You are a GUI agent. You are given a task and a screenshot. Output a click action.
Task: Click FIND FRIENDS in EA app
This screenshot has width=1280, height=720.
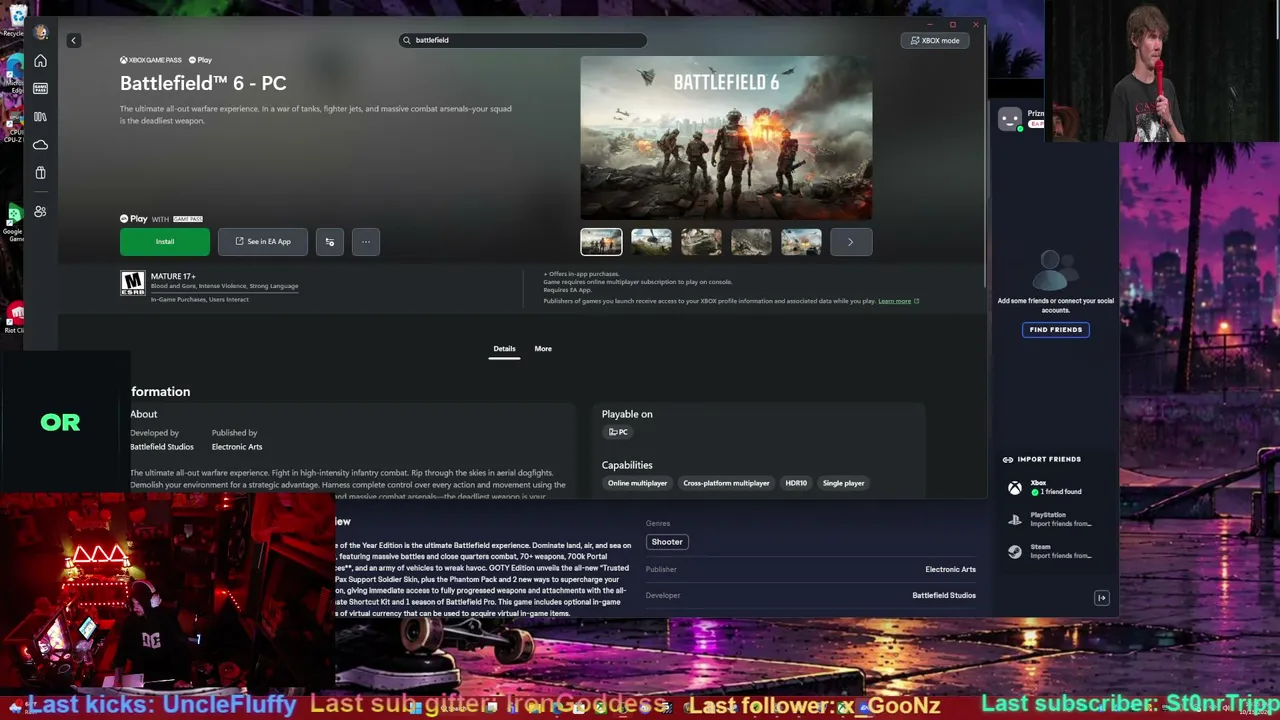[x=1056, y=330]
